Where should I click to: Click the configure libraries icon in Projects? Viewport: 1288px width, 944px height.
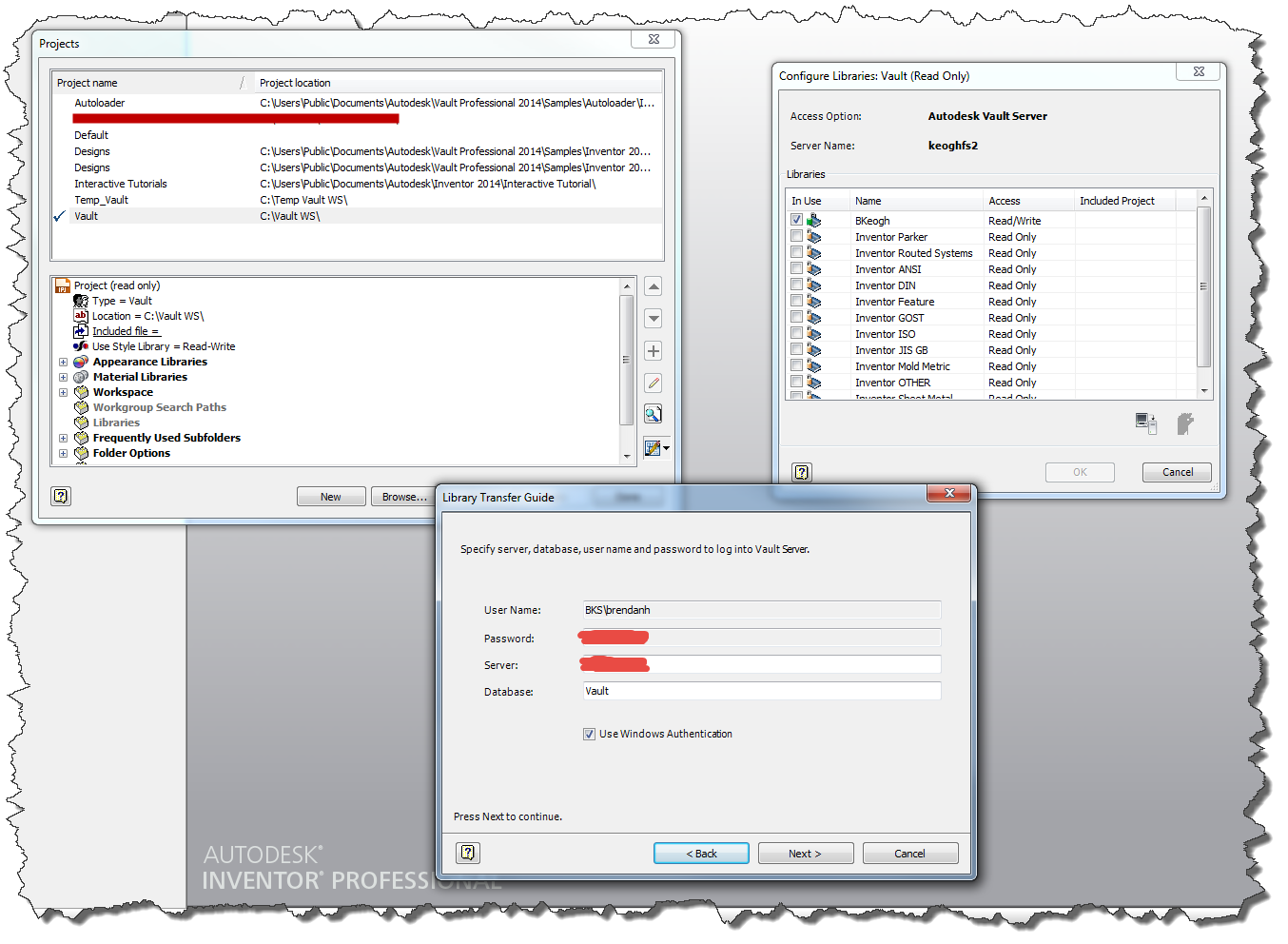pyautogui.click(x=653, y=447)
